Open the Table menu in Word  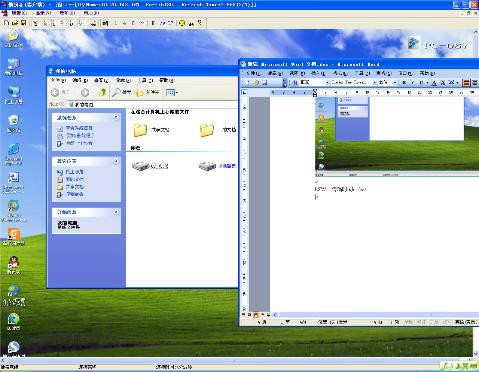click(x=383, y=73)
